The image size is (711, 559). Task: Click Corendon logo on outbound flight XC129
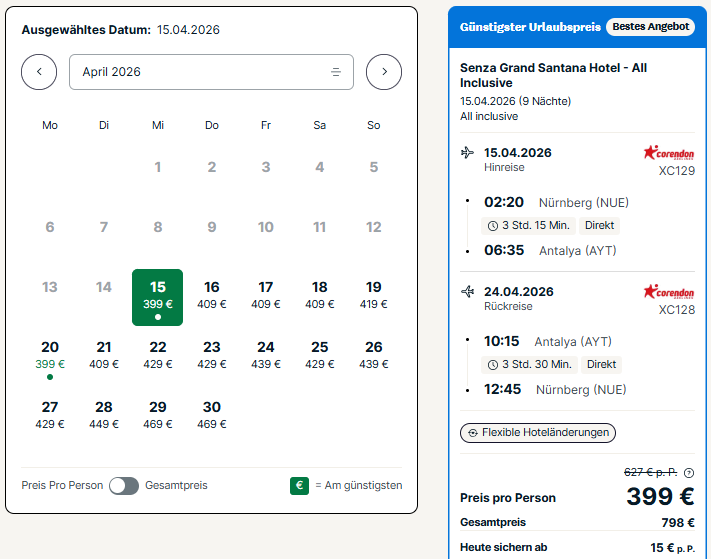tap(668, 152)
